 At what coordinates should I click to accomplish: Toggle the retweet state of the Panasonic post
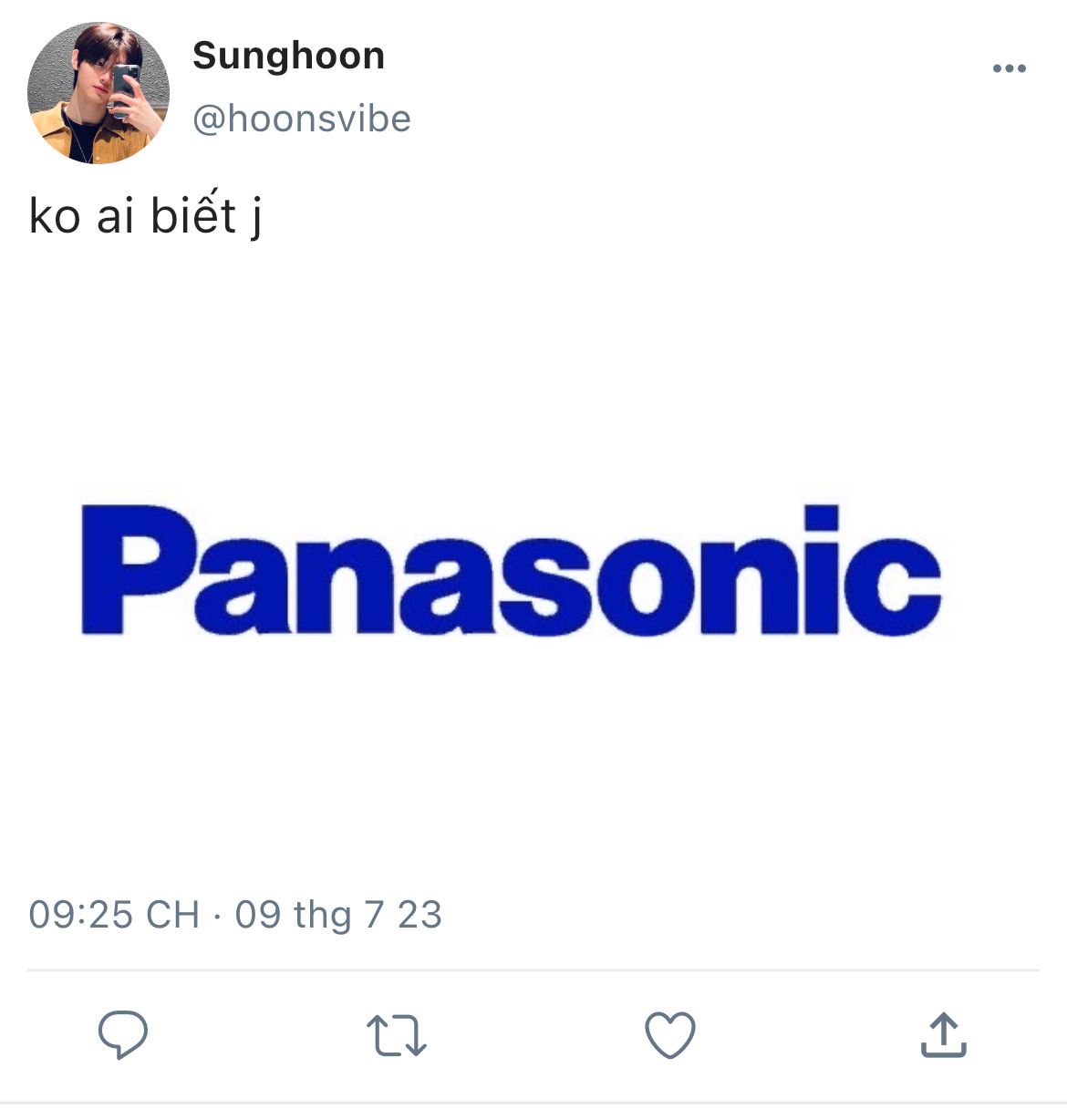point(397,1036)
